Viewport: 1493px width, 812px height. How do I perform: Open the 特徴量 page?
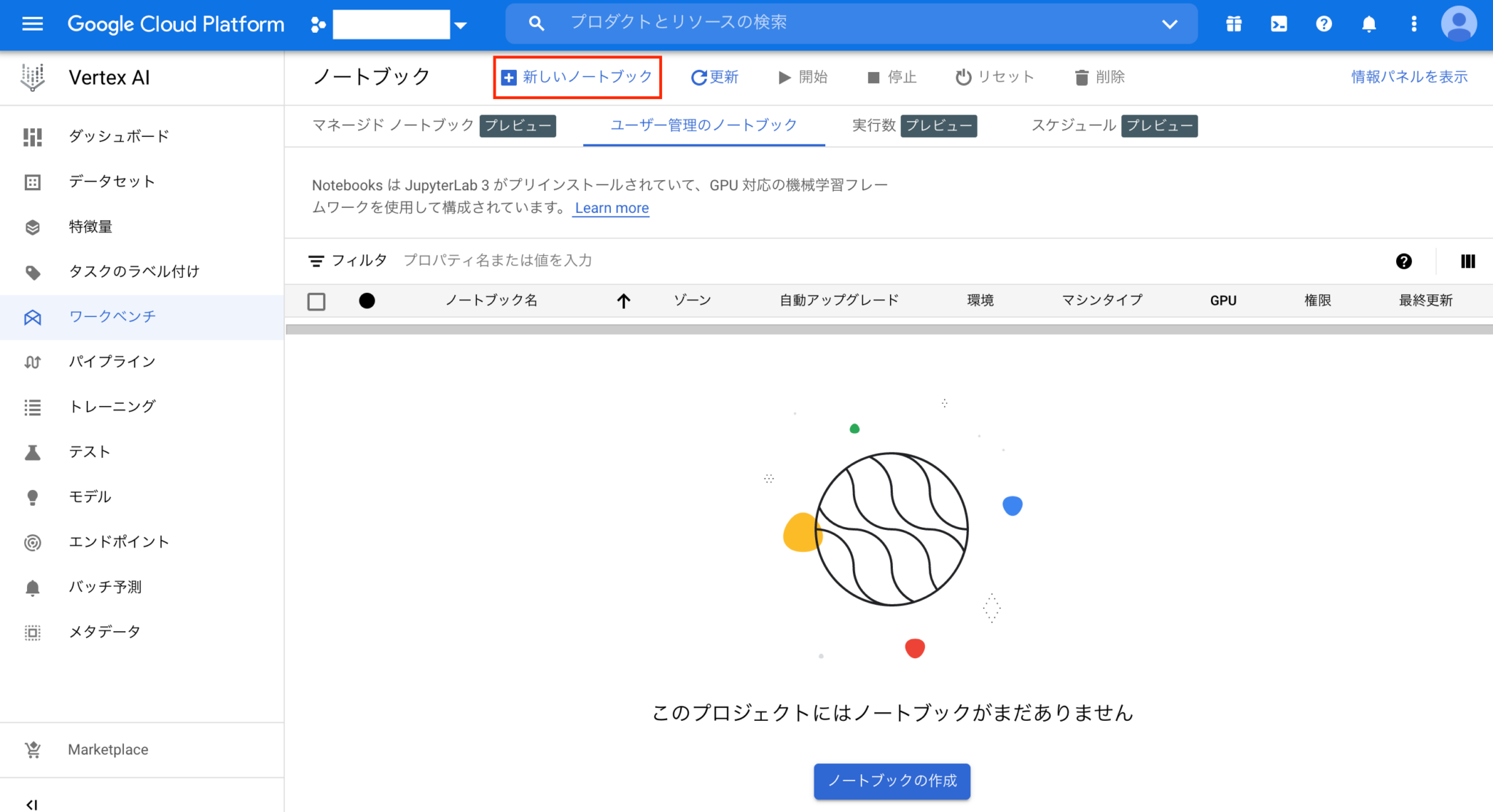pos(90,227)
